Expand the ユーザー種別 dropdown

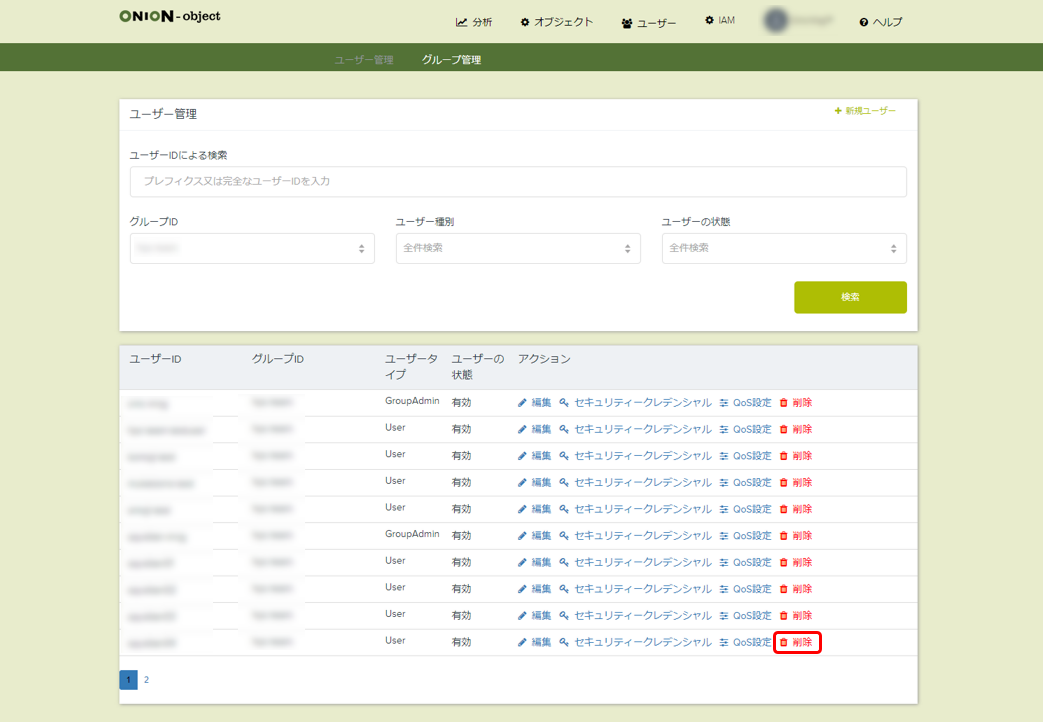(x=518, y=248)
